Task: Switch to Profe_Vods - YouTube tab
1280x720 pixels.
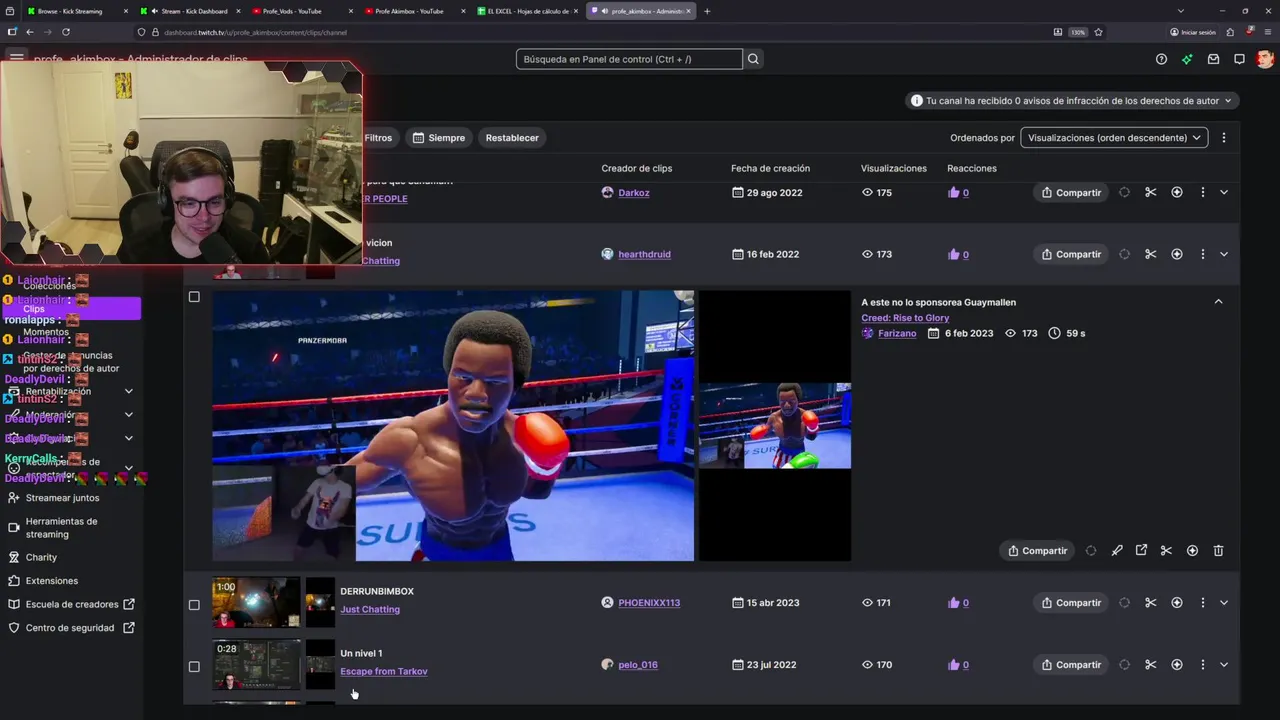Action: pos(303,11)
